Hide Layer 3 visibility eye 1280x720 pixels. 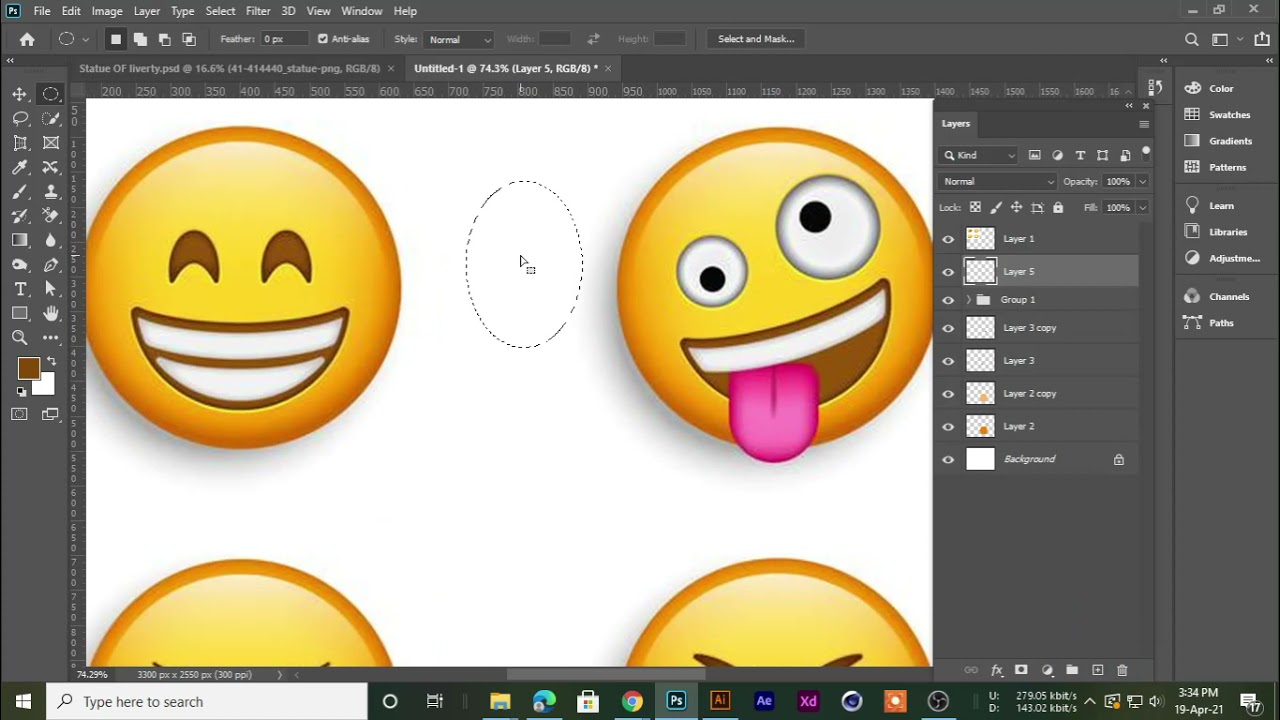point(948,361)
